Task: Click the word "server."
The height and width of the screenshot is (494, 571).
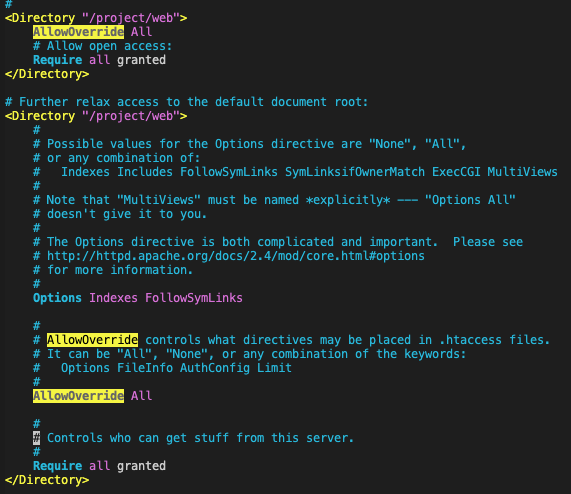Action: click(x=330, y=438)
